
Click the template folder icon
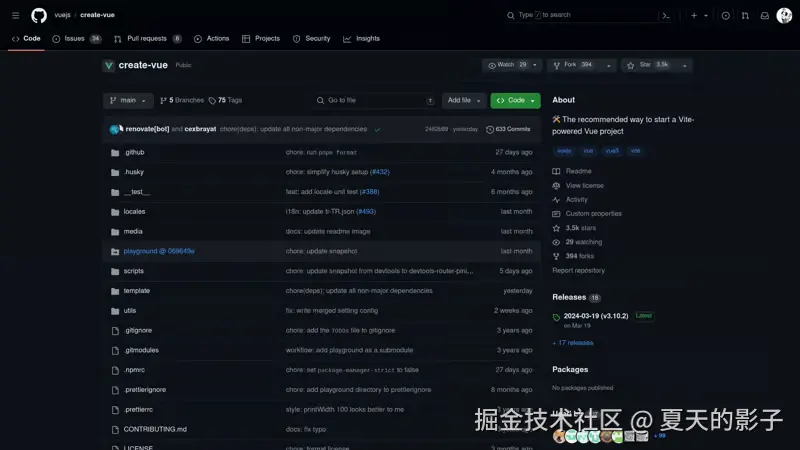[x=115, y=291]
